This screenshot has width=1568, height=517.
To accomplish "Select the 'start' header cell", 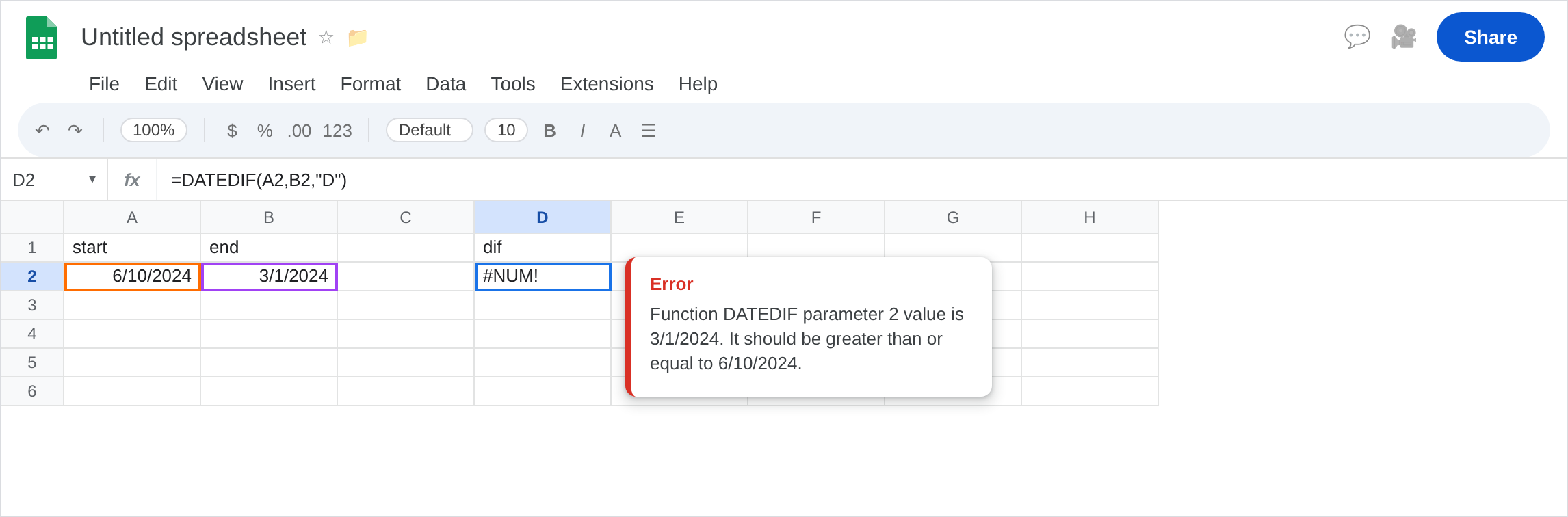I will click(132, 248).
